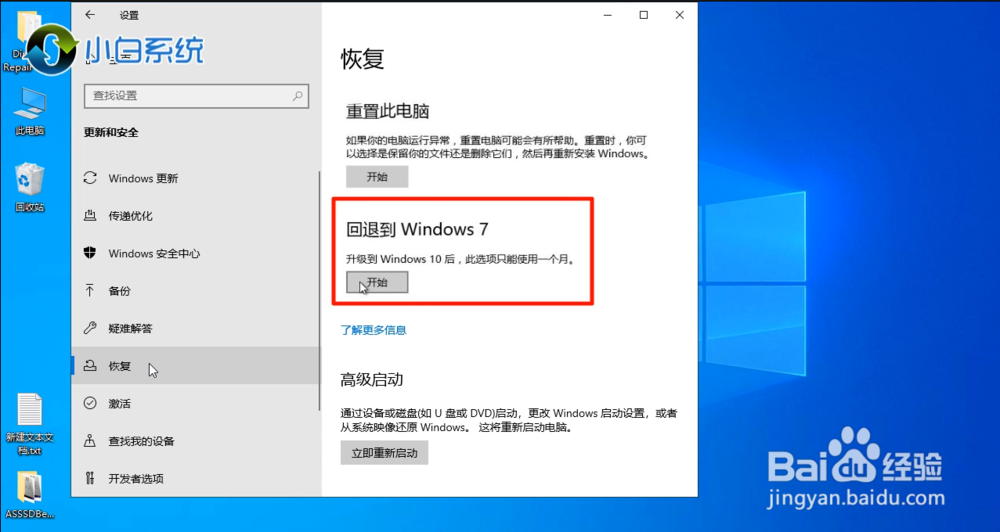The image size is (1000, 532).
Task: Select the 恢复 page in sidebar
Action: (x=195, y=366)
